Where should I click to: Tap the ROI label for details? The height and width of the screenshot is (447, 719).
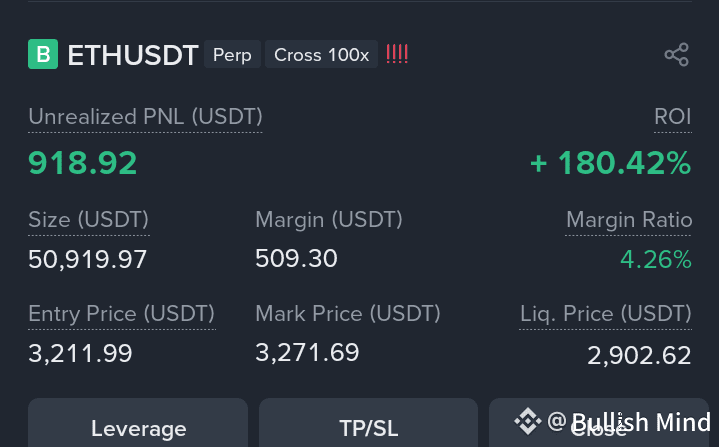[673, 116]
